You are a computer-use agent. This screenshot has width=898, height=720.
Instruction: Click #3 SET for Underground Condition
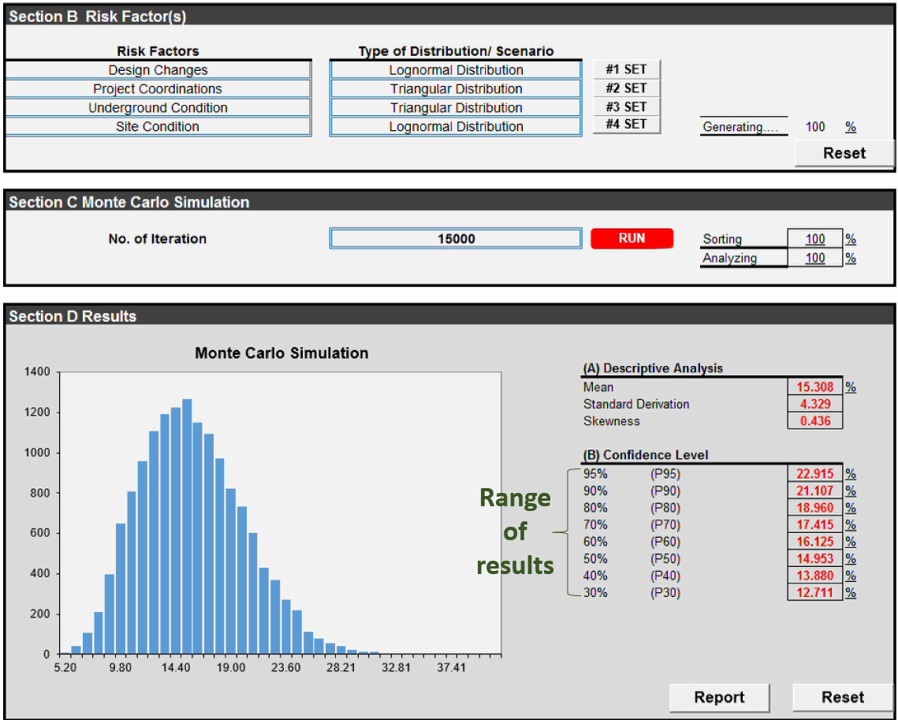pyautogui.click(x=626, y=107)
